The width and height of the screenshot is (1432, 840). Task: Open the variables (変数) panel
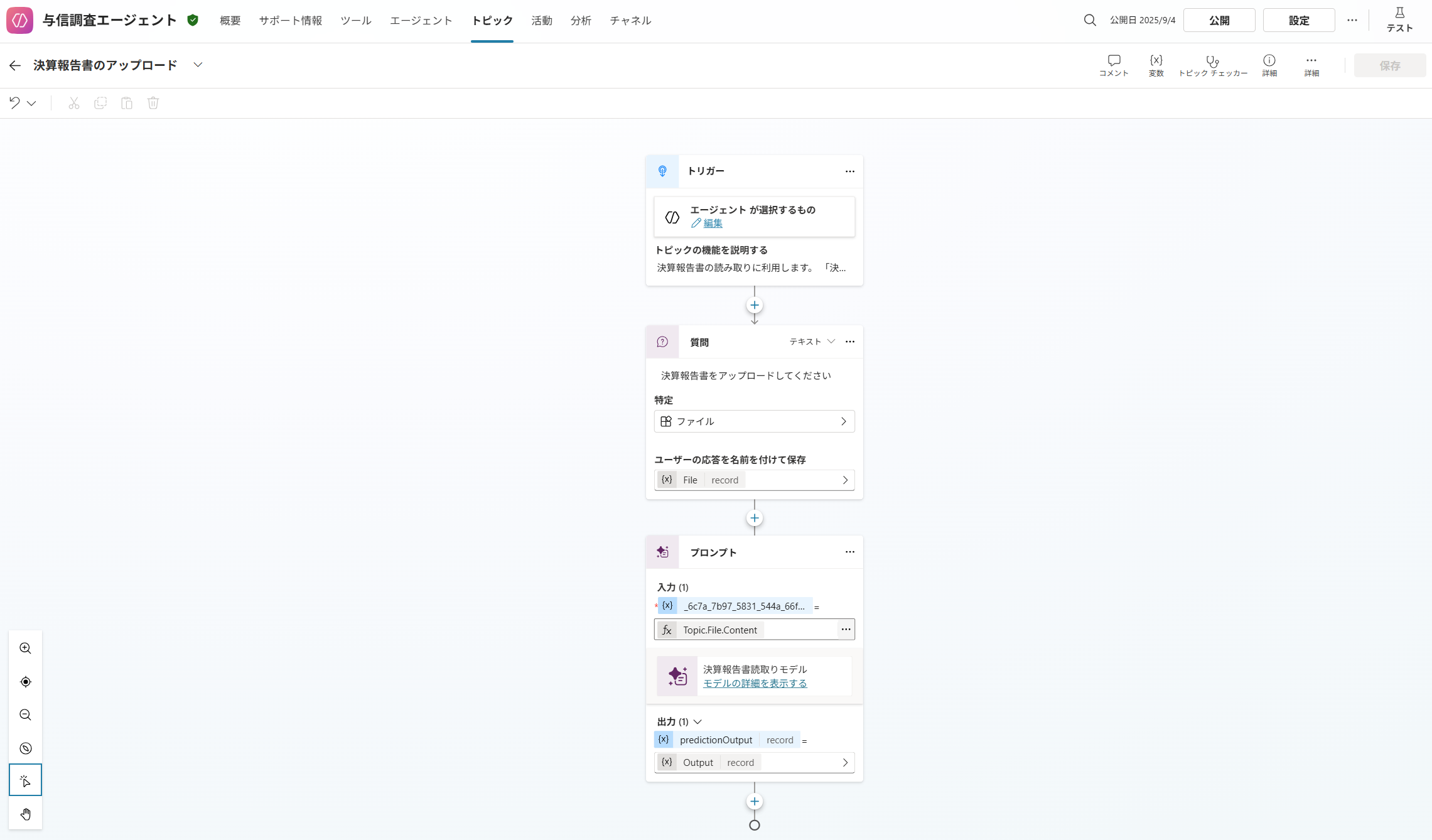click(x=1156, y=65)
